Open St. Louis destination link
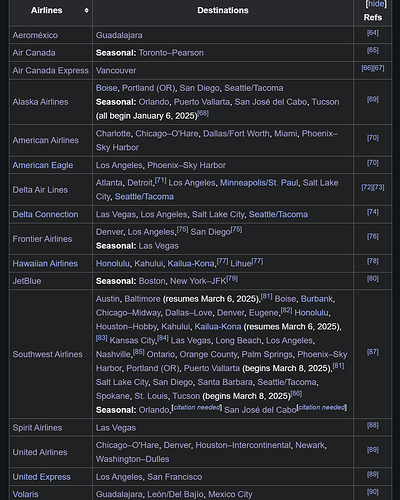Viewport: 400px width, 500px height. coord(151,396)
